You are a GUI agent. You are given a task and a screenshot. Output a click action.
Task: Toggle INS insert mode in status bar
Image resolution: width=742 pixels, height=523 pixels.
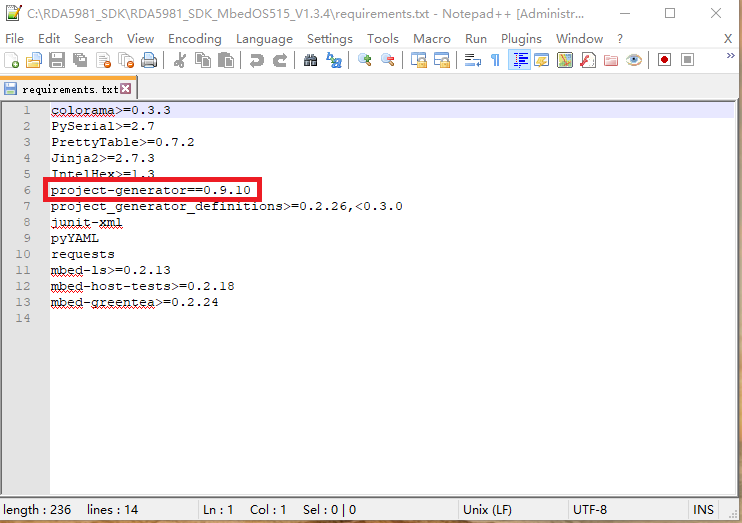click(x=703, y=510)
